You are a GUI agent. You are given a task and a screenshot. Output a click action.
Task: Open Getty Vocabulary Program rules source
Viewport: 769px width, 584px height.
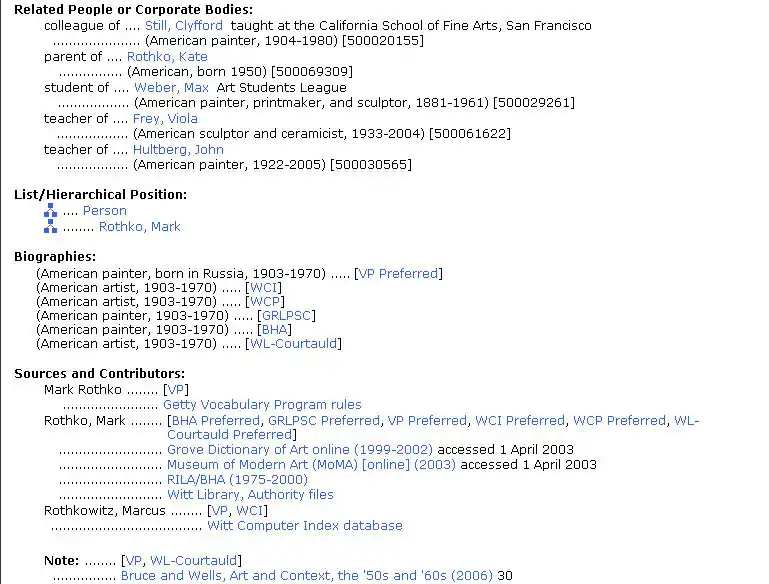tap(262, 405)
